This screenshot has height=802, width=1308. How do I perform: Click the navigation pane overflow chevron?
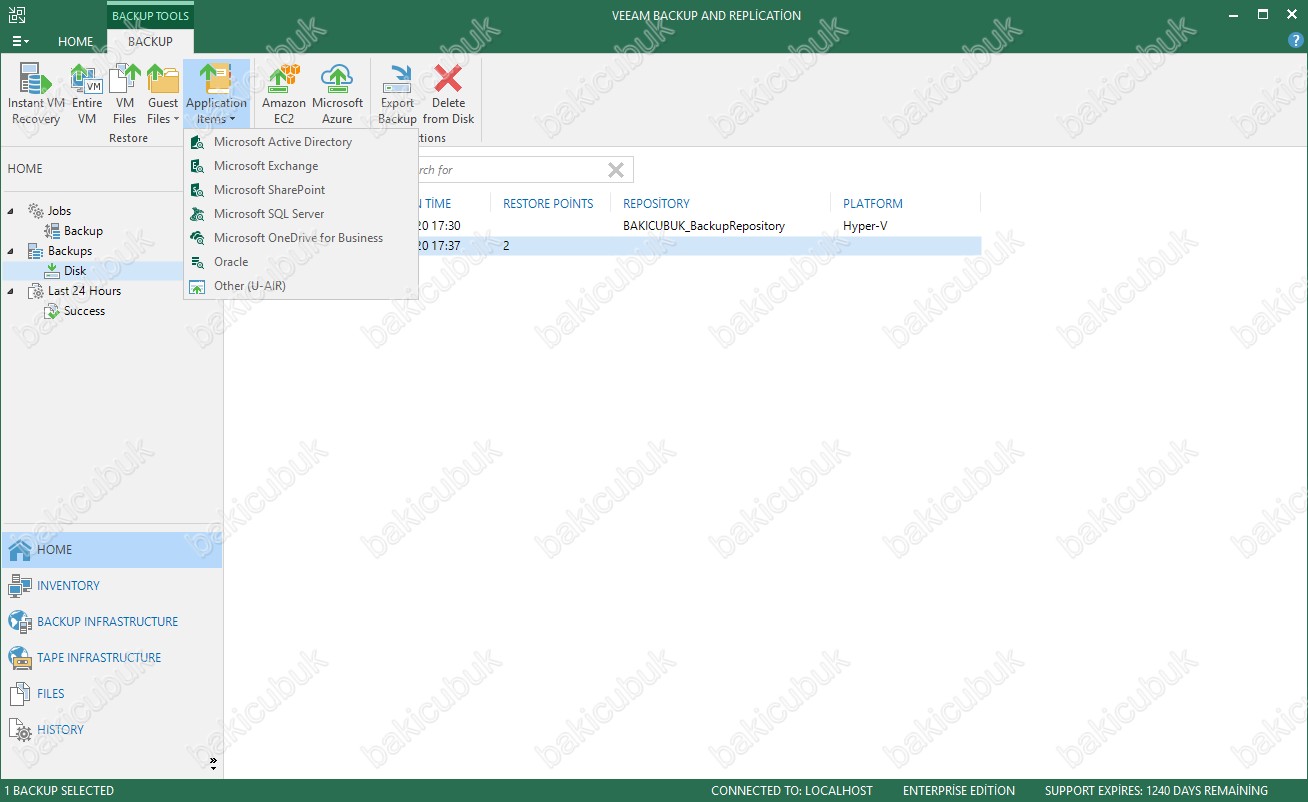pyautogui.click(x=213, y=763)
